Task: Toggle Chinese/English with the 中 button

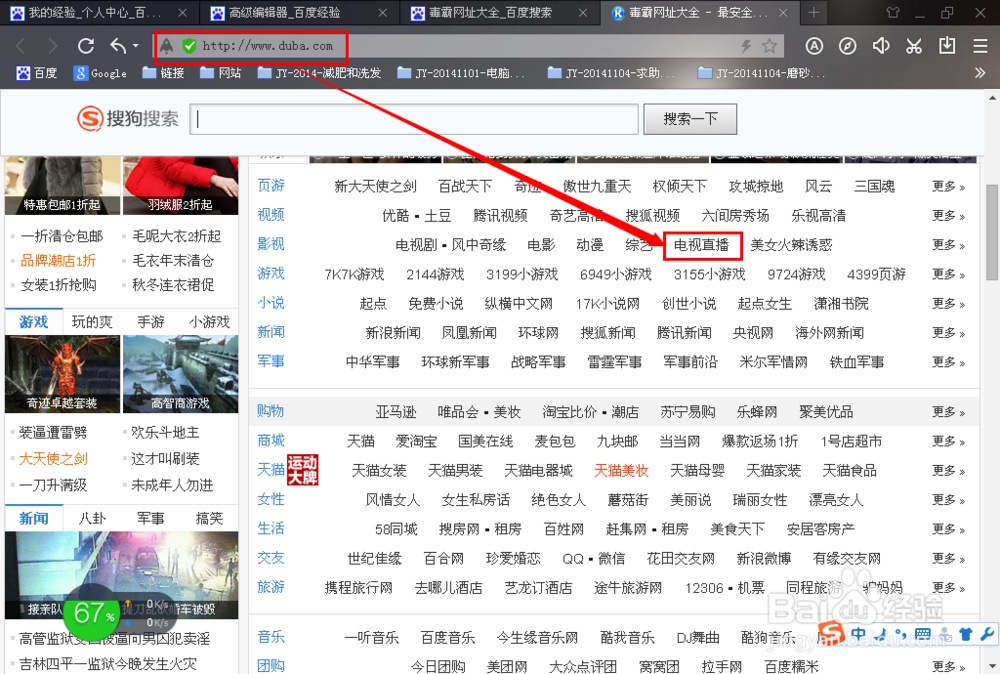Action: pyautogui.click(x=858, y=633)
